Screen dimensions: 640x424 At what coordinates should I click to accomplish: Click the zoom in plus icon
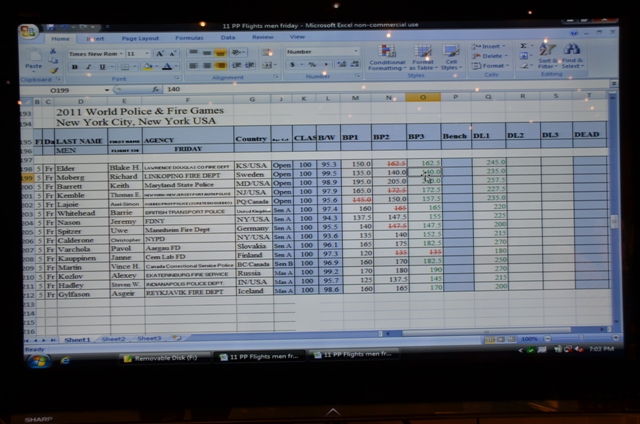point(616,337)
